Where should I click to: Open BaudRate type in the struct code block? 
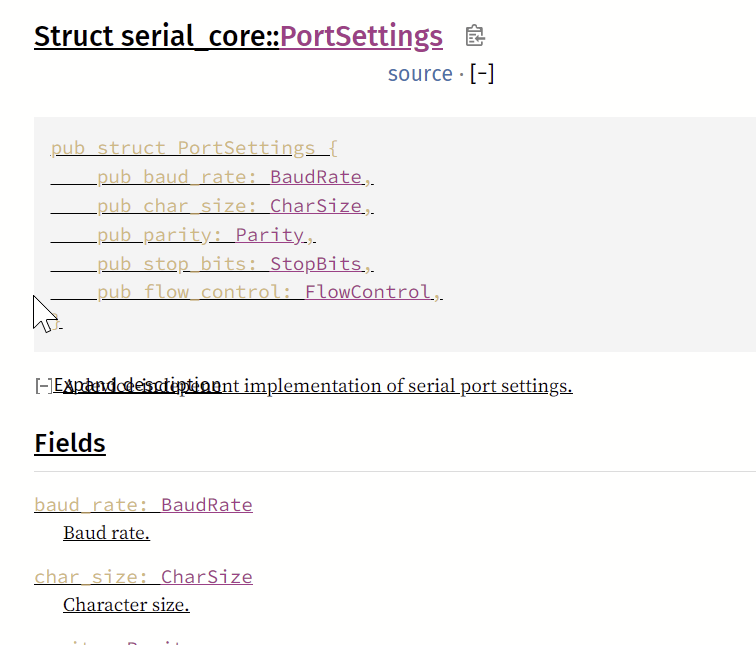click(316, 178)
